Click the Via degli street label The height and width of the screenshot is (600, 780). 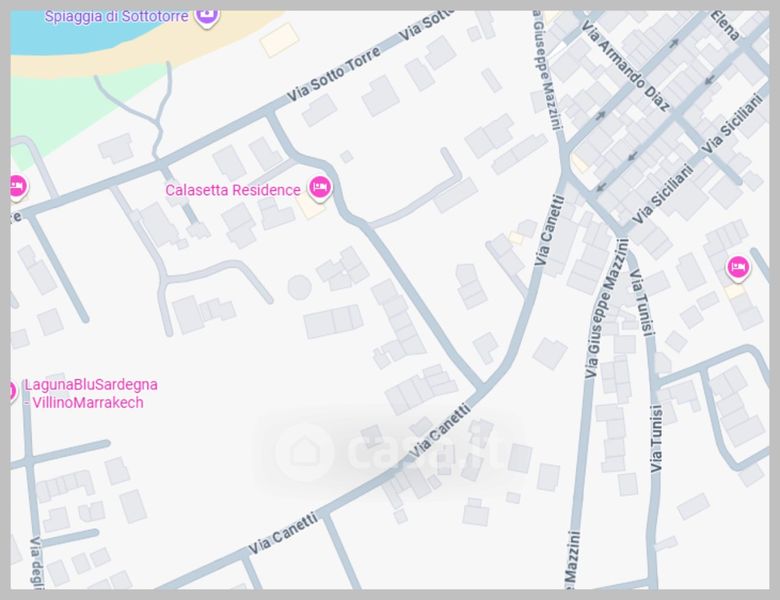[38, 563]
